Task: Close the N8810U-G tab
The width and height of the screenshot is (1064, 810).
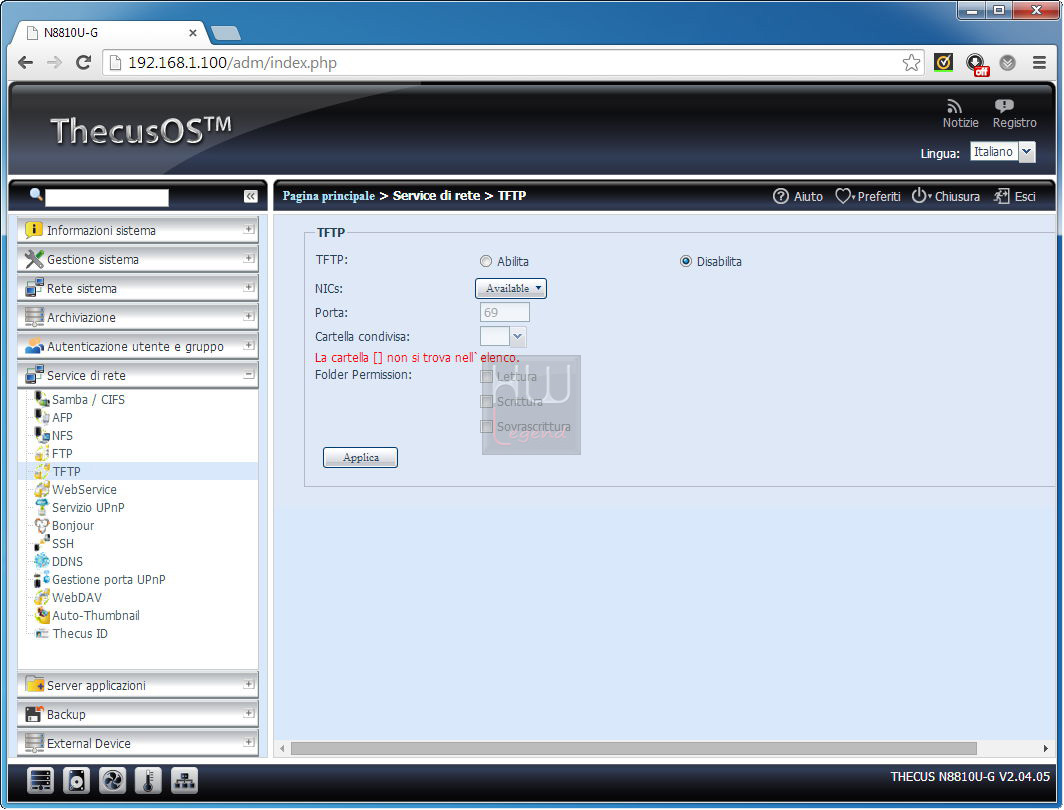Action: point(193,33)
